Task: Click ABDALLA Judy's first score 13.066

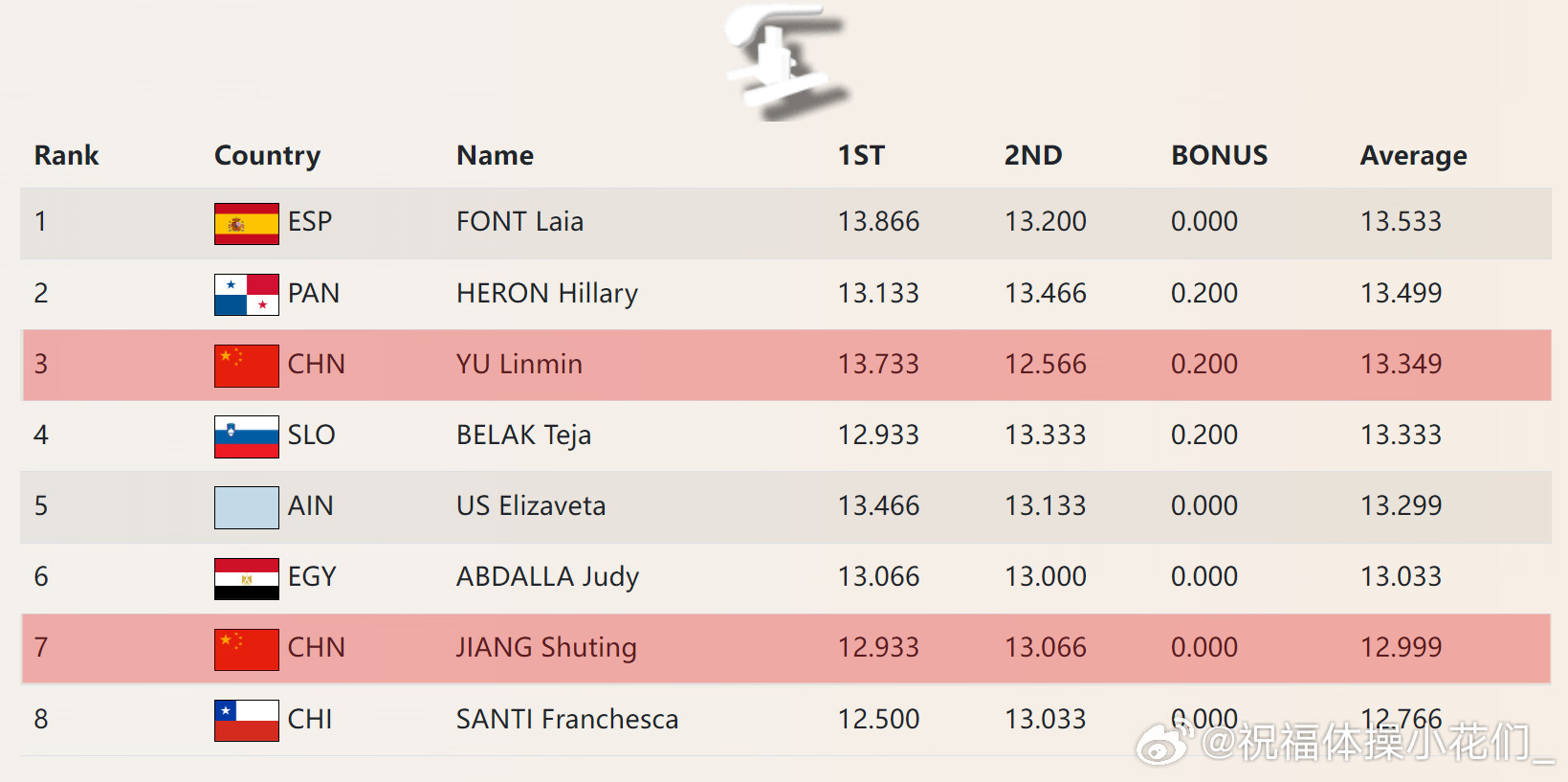Action: point(878,576)
